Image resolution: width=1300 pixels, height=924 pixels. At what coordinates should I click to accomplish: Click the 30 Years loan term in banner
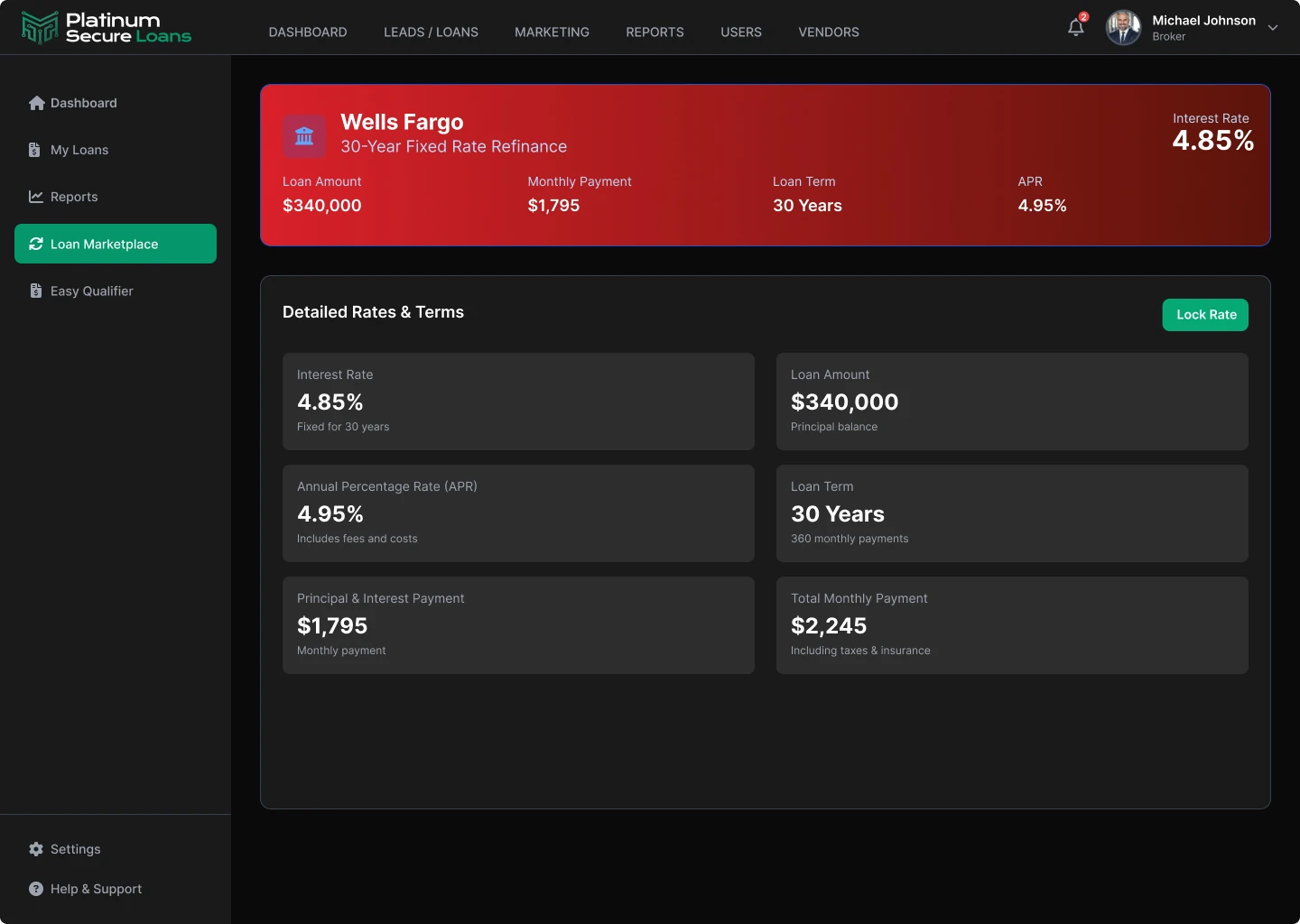point(807,206)
